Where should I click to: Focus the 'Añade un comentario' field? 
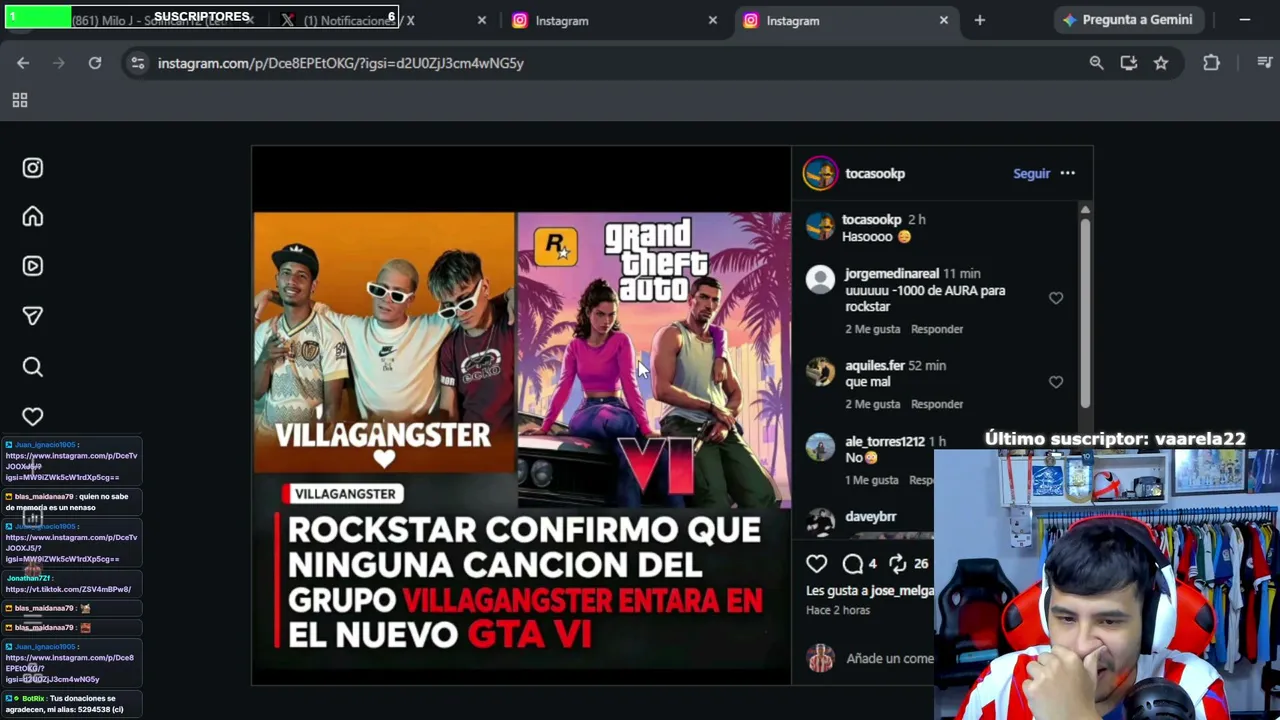pyautogui.click(x=890, y=659)
